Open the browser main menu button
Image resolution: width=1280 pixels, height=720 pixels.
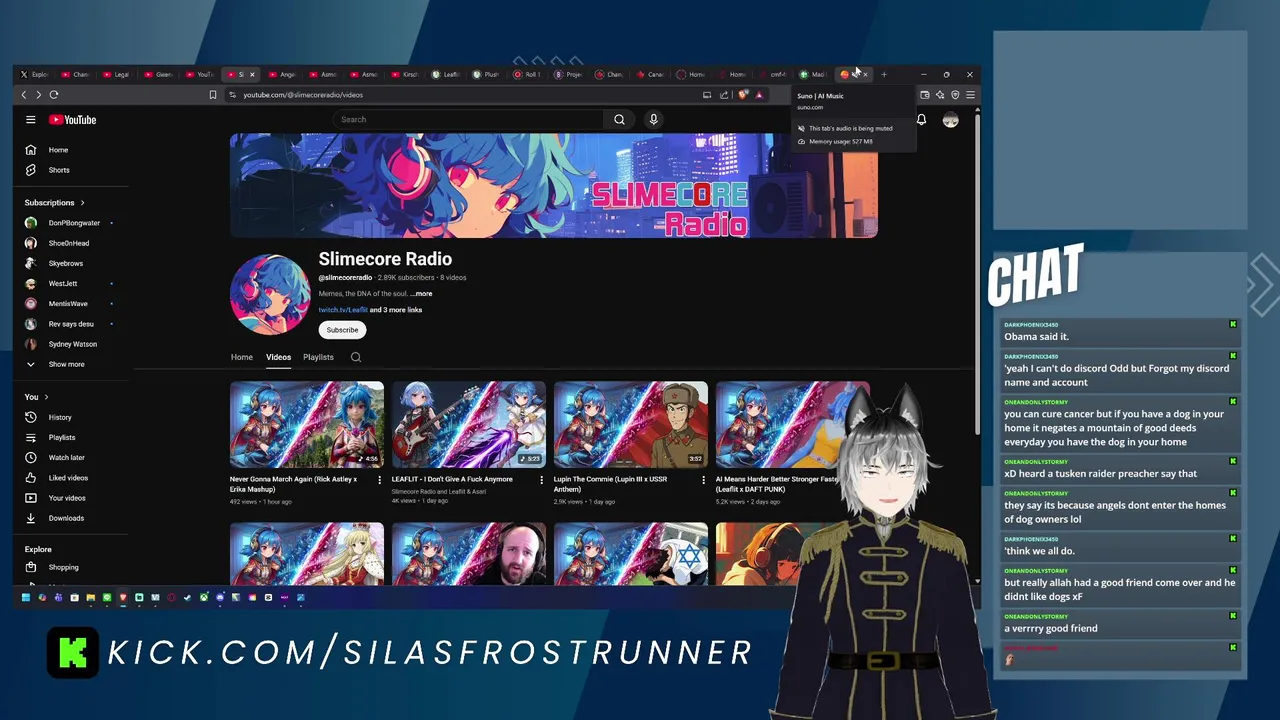click(x=970, y=95)
